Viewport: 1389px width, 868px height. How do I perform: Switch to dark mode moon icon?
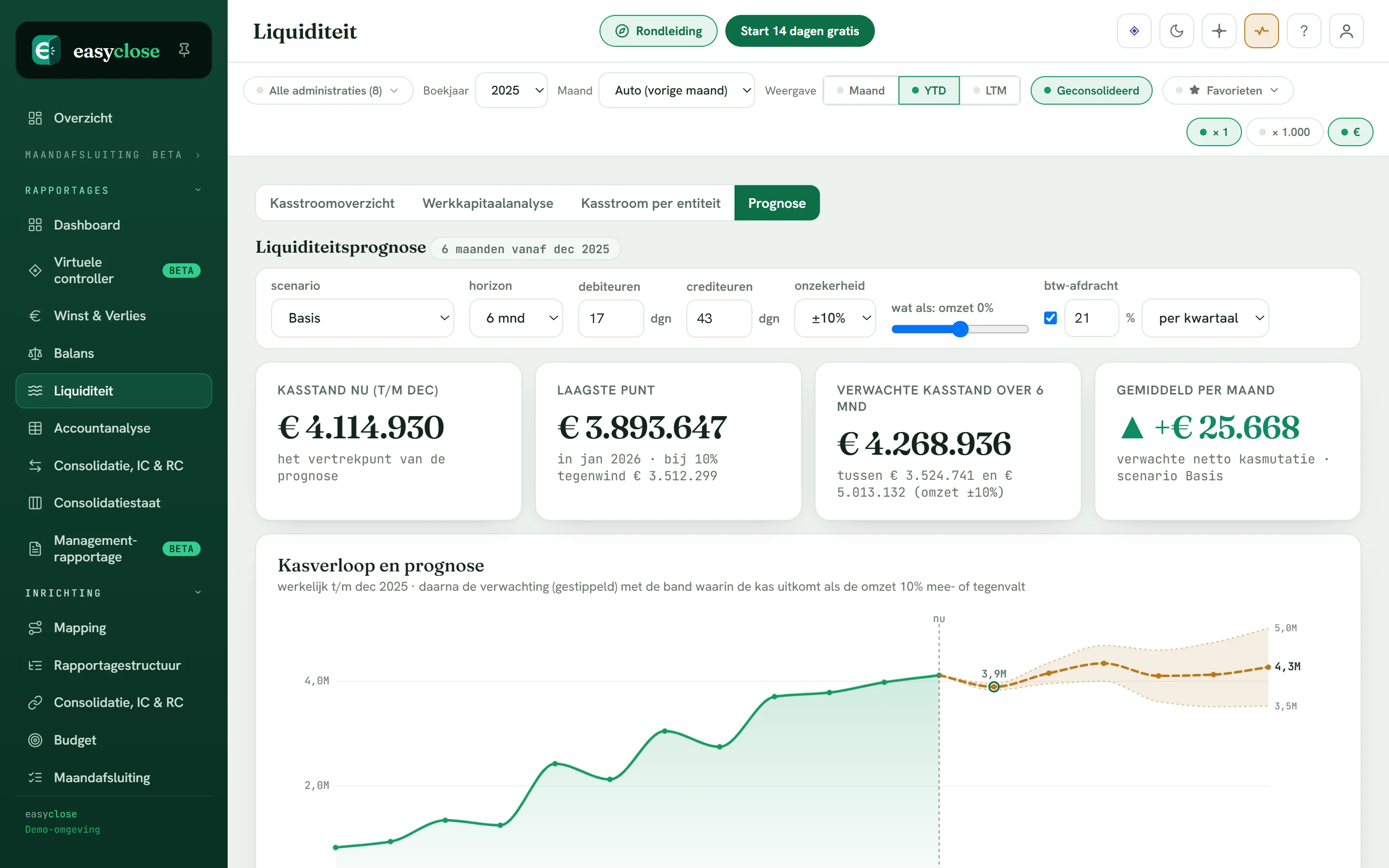(x=1177, y=31)
